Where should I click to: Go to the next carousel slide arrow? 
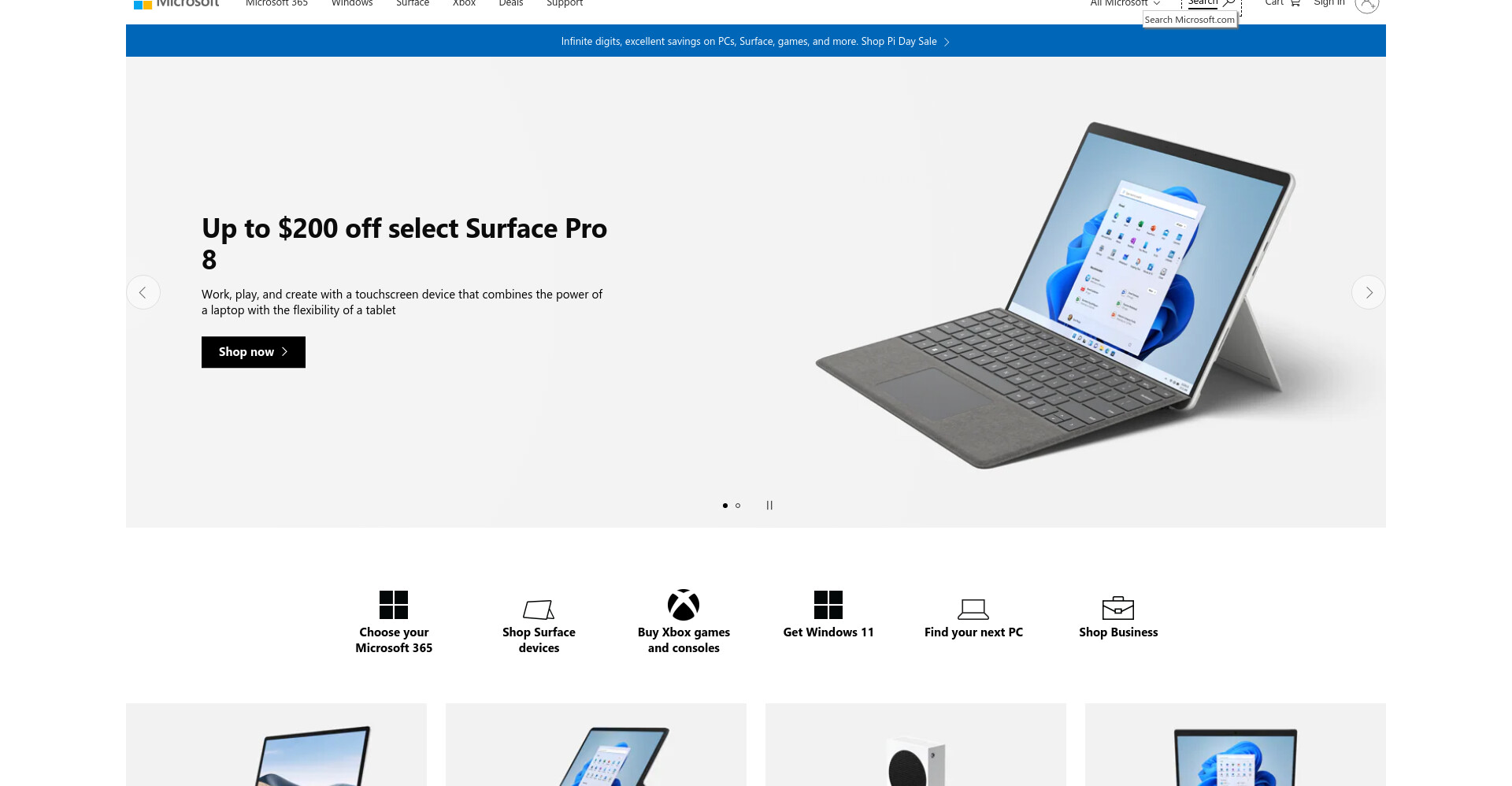point(1369,292)
